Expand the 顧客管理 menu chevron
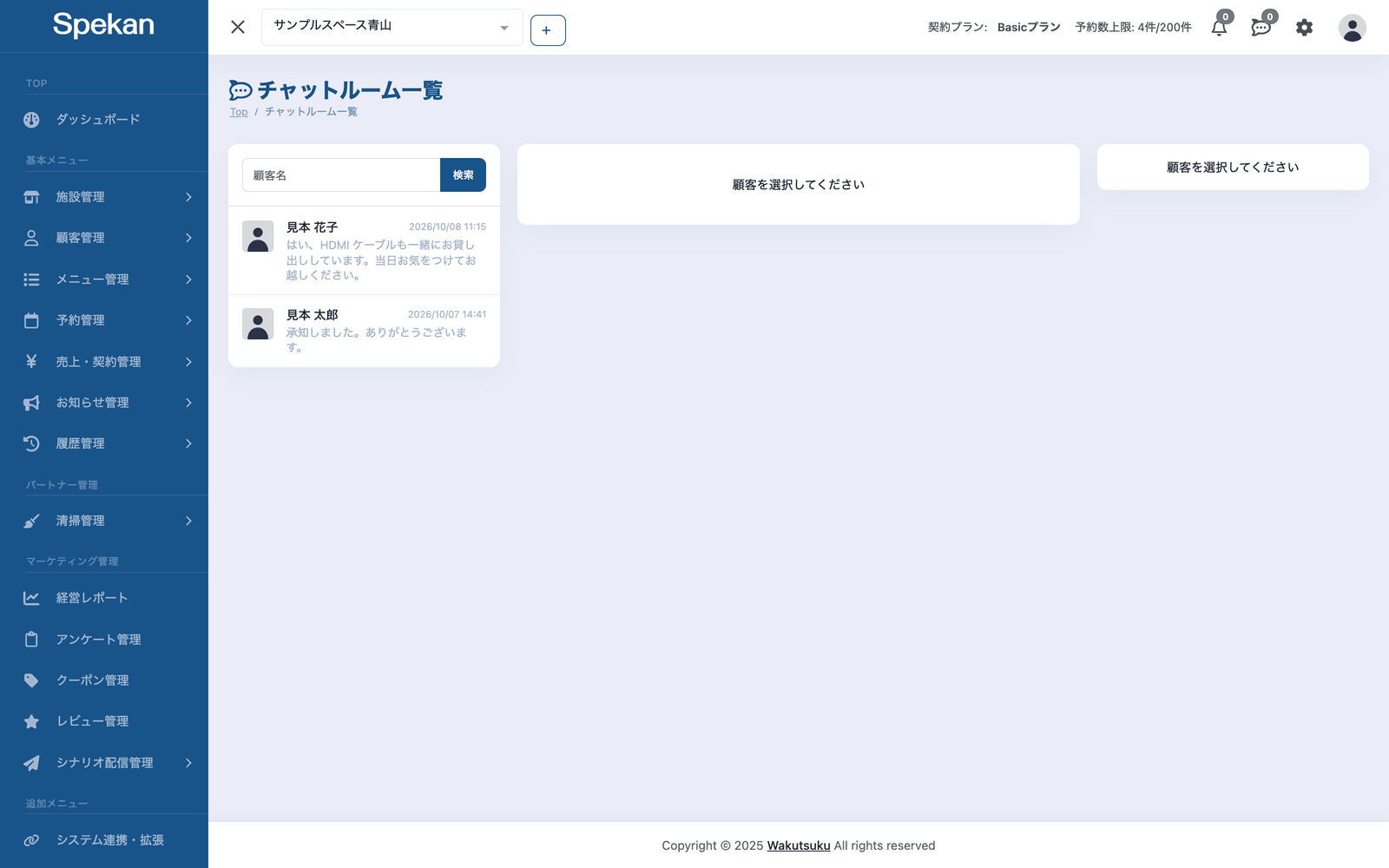 (188, 238)
